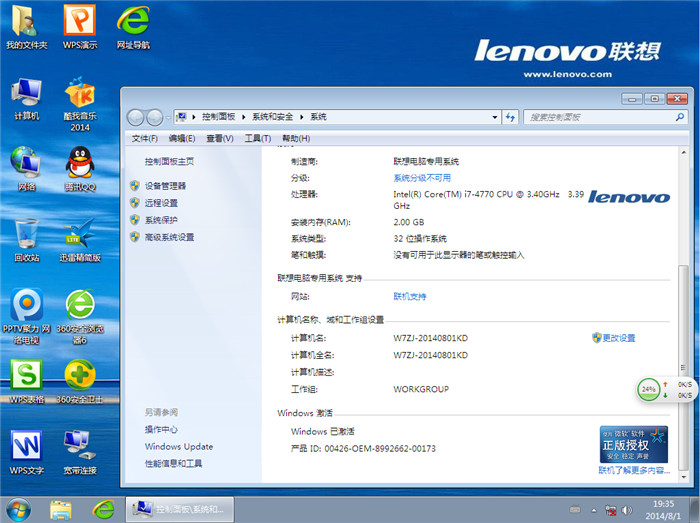Open the 查看(V) menu

[219, 138]
